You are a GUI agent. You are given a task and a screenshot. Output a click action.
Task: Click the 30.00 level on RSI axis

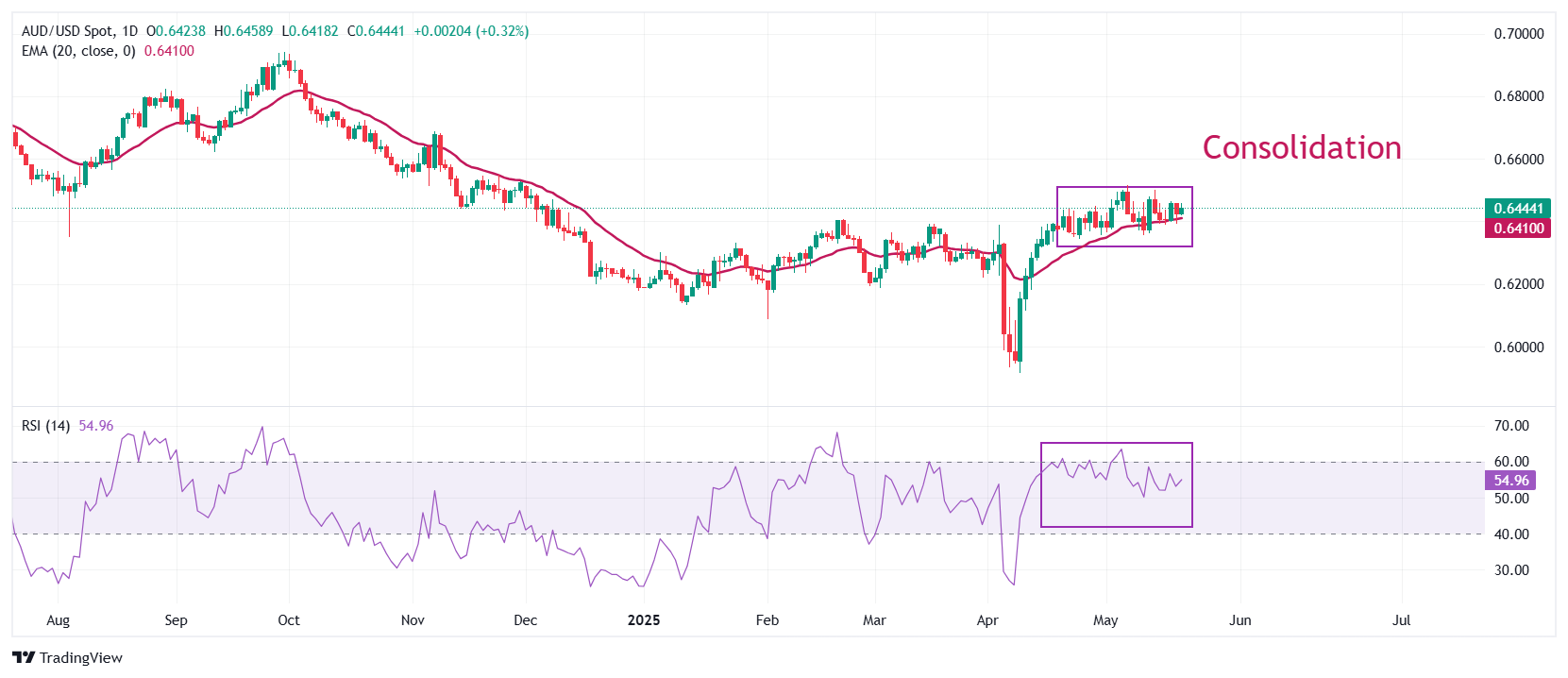pos(1510,570)
